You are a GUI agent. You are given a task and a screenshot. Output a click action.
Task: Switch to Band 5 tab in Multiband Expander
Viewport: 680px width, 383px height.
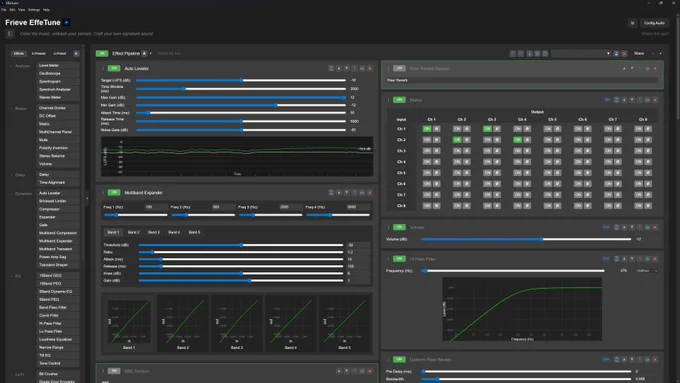point(194,232)
